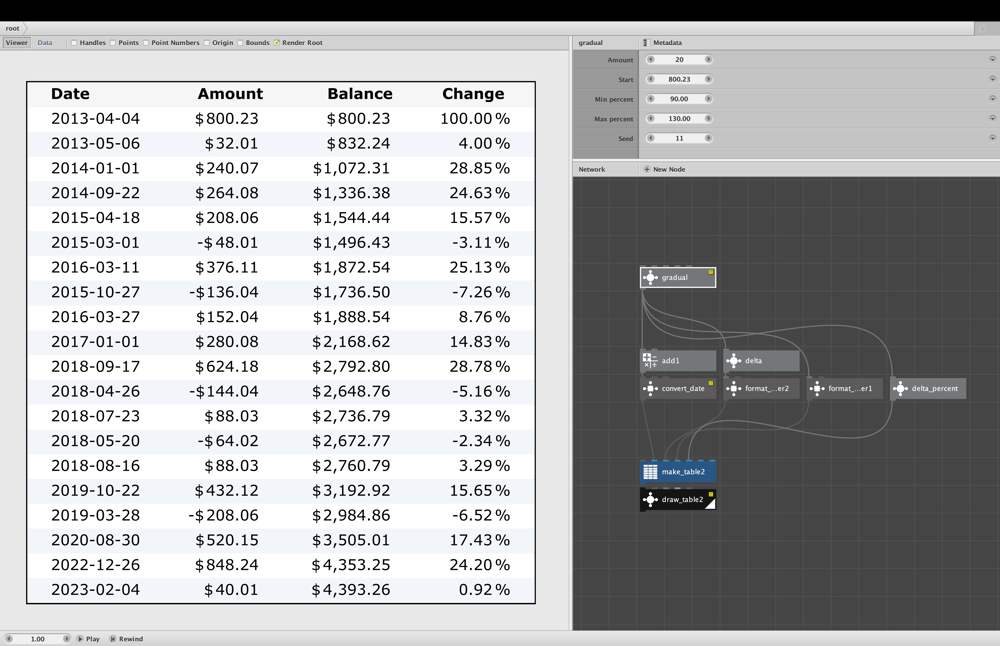This screenshot has width=1000, height=646.
Task: Select the delta node icon
Action: pyautogui.click(x=733, y=360)
